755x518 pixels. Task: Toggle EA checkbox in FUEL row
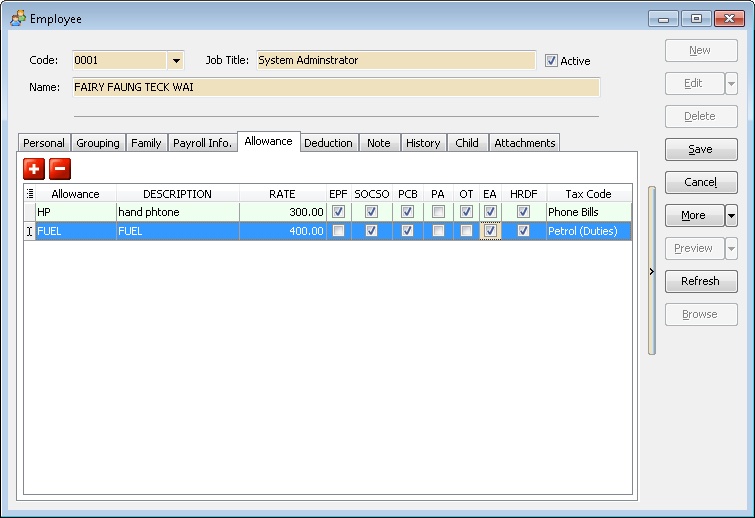click(x=490, y=231)
